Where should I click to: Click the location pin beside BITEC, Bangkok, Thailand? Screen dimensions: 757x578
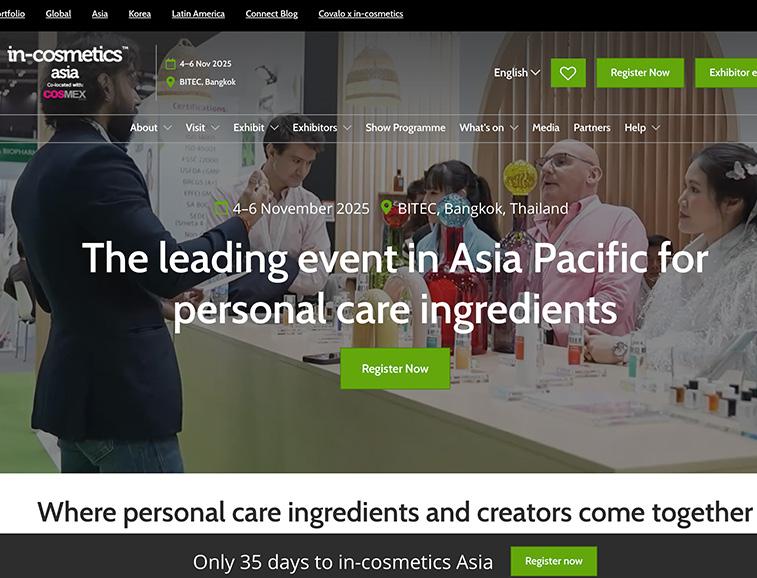click(386, 208)
